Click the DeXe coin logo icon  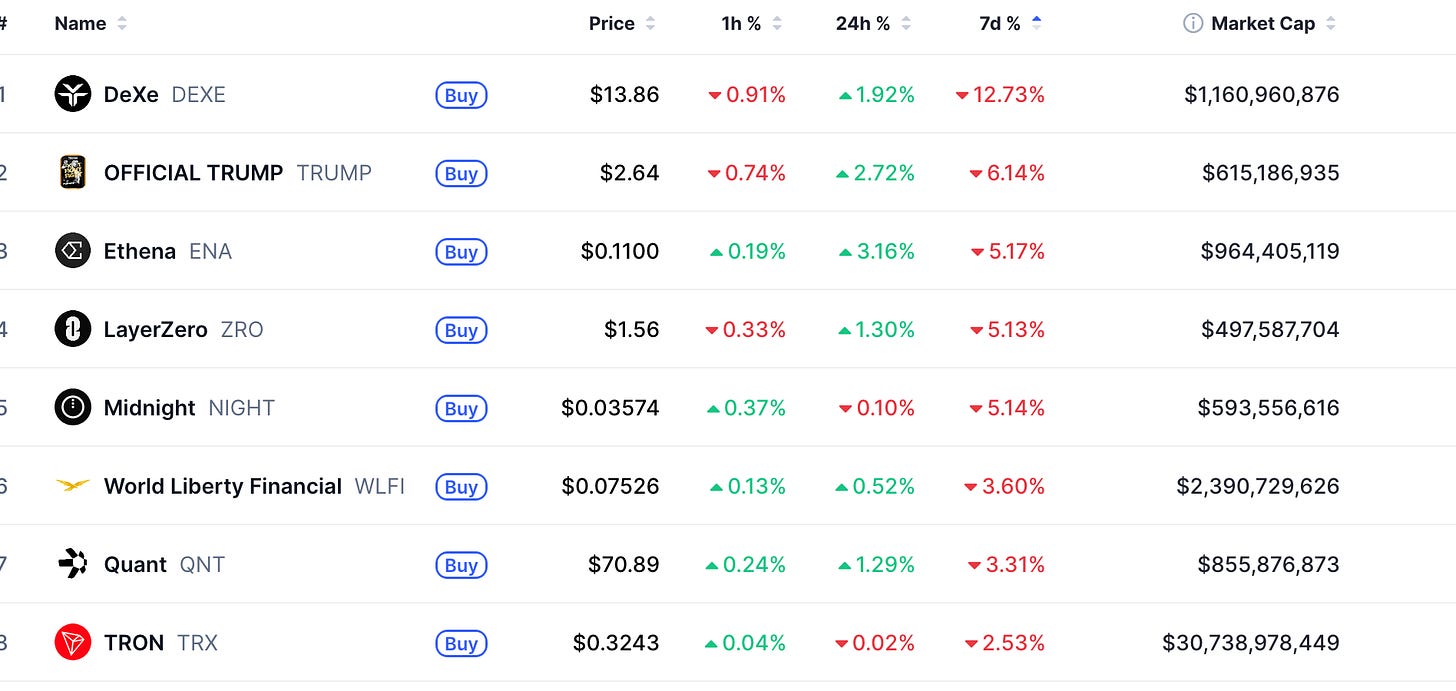click(73, 94)
